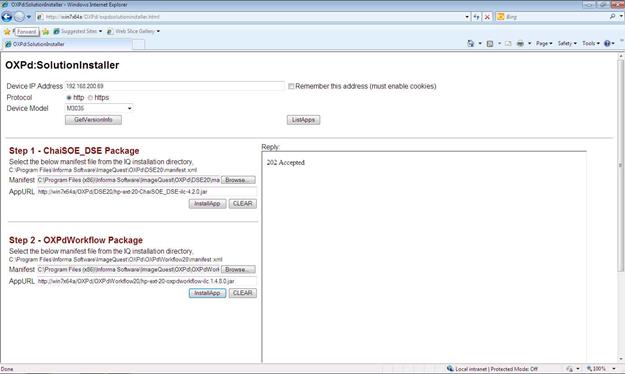Click the ListApps button

tap(303, 120)
